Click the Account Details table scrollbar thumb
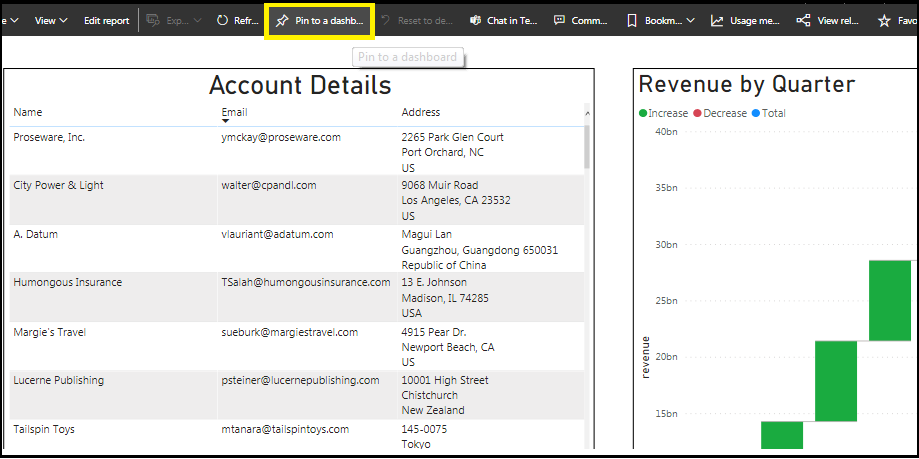This screenshot has width=919, height=459. pyautogui.click(x=587, y=145)
